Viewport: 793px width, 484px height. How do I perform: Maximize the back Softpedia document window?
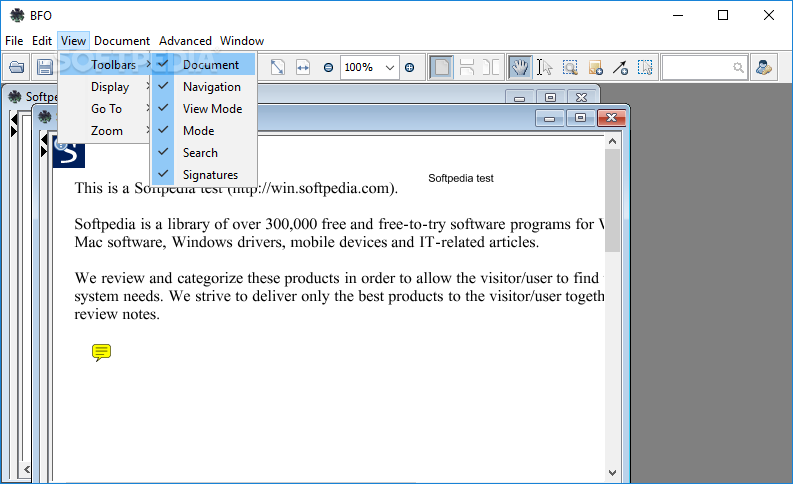coord(550,98)
